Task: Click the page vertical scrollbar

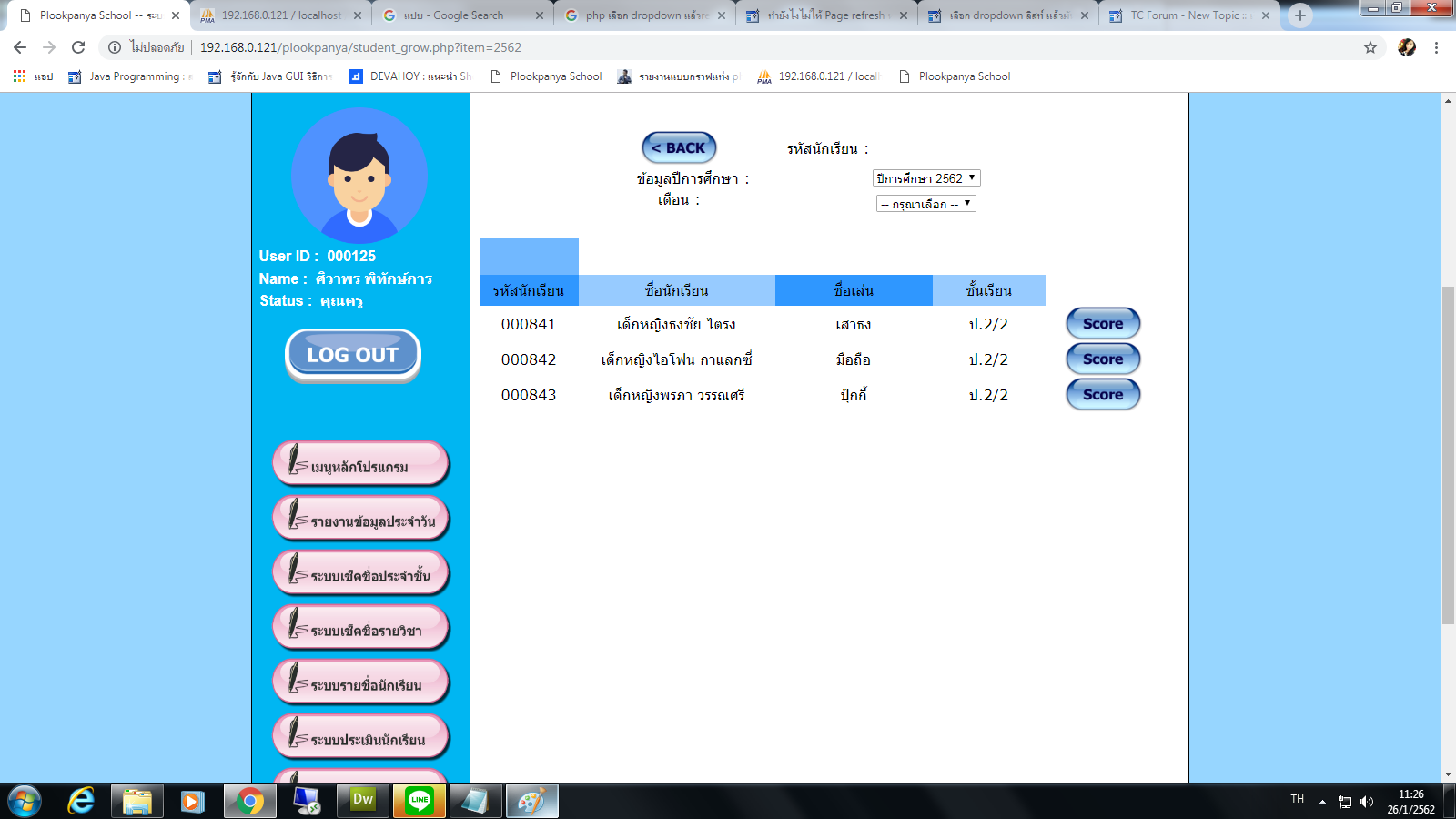Action: [x=1448, y=455]
